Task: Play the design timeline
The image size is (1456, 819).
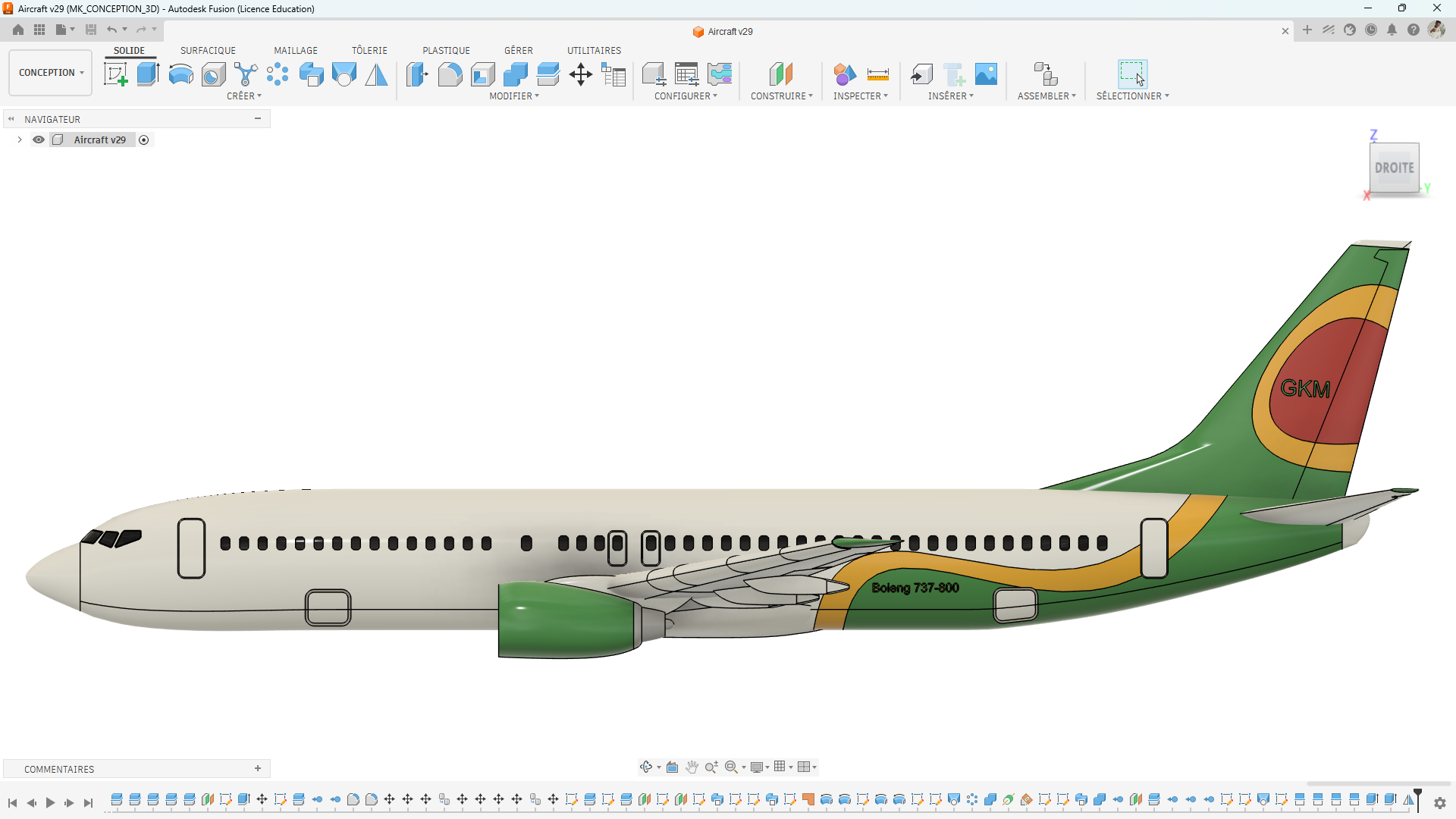Action: (x=50, y=803)
